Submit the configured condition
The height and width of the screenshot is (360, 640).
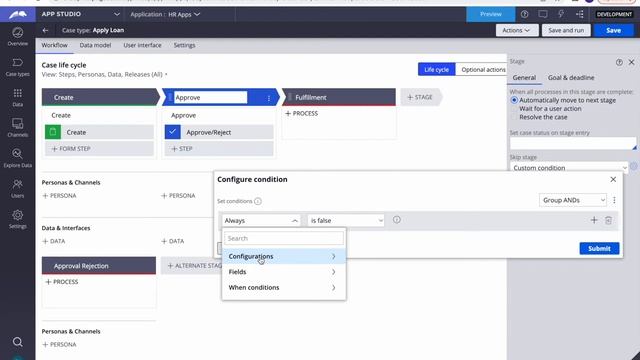599,248
